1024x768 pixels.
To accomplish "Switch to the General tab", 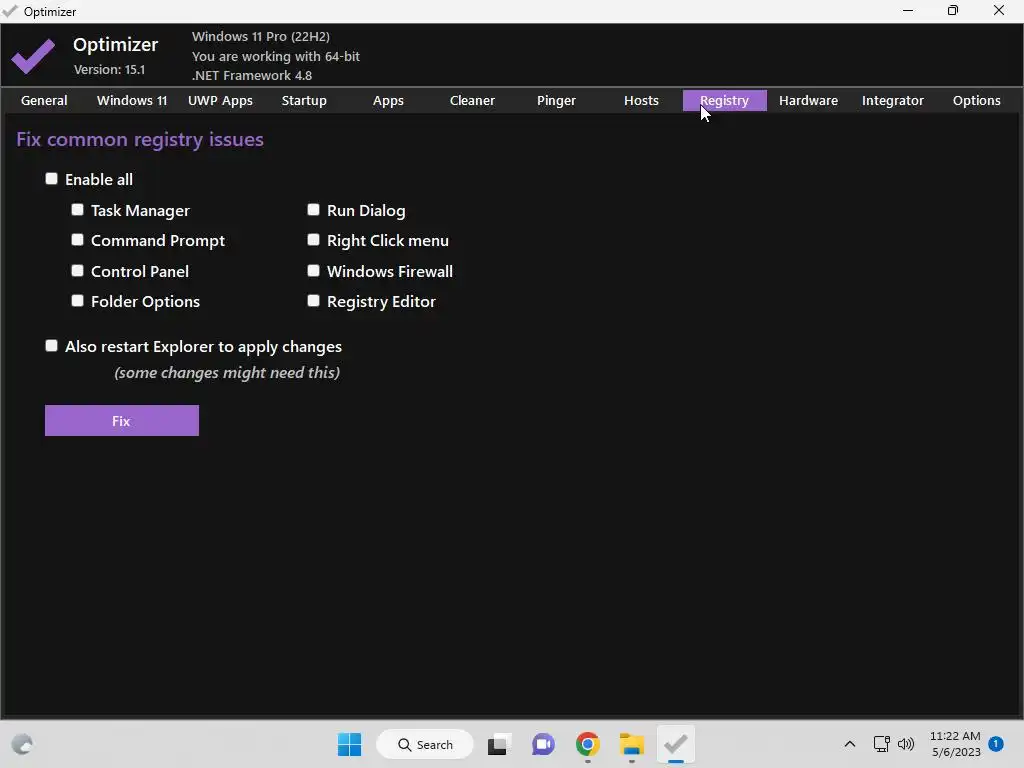I will [x=44, y=101].
